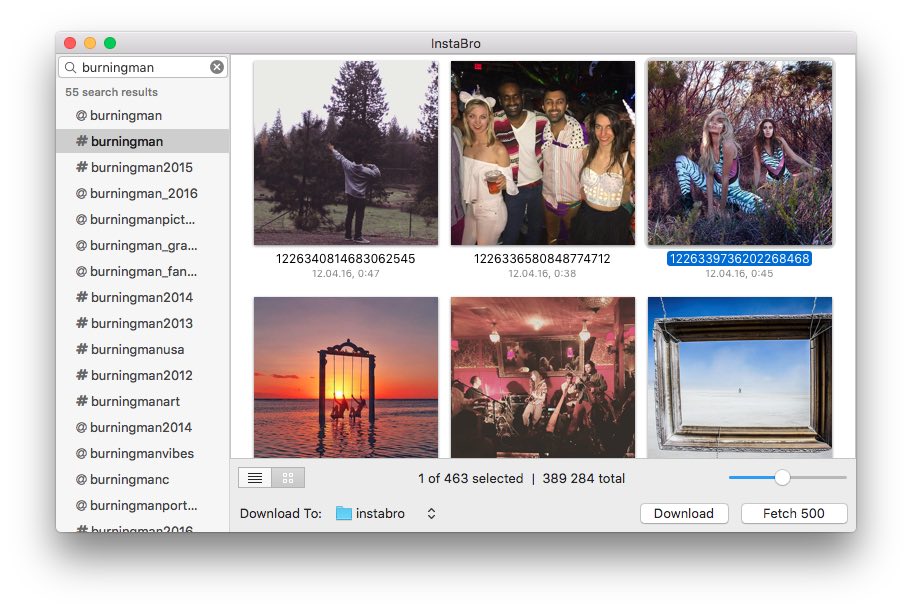Maximize the InstaBro window with green button
Image resolution: width=912 pixels, height=612 pixels.
[110, 43]
